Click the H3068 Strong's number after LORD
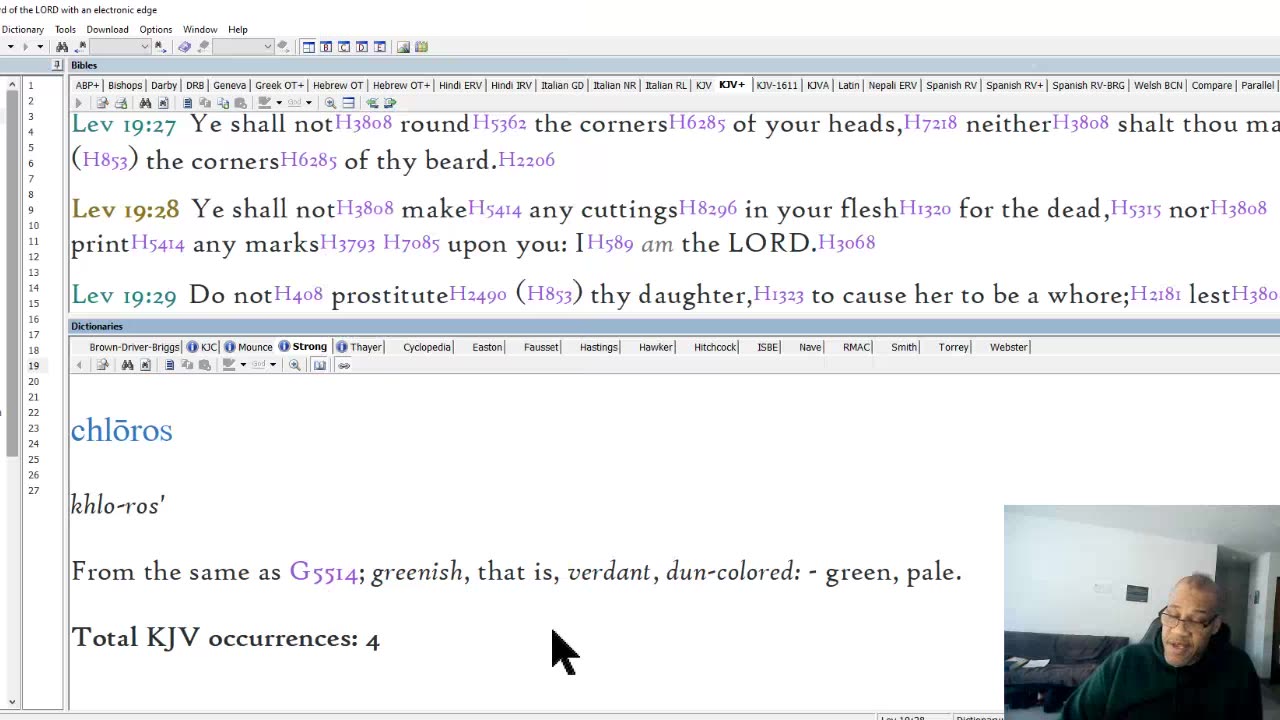Viewport: 1280px width, 720px height. 846,243
